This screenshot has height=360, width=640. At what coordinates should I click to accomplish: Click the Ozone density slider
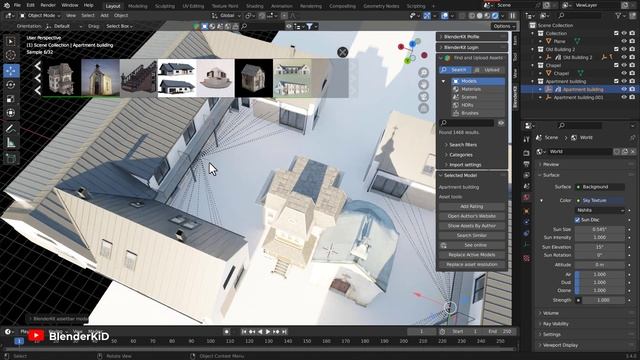[600, 291]
